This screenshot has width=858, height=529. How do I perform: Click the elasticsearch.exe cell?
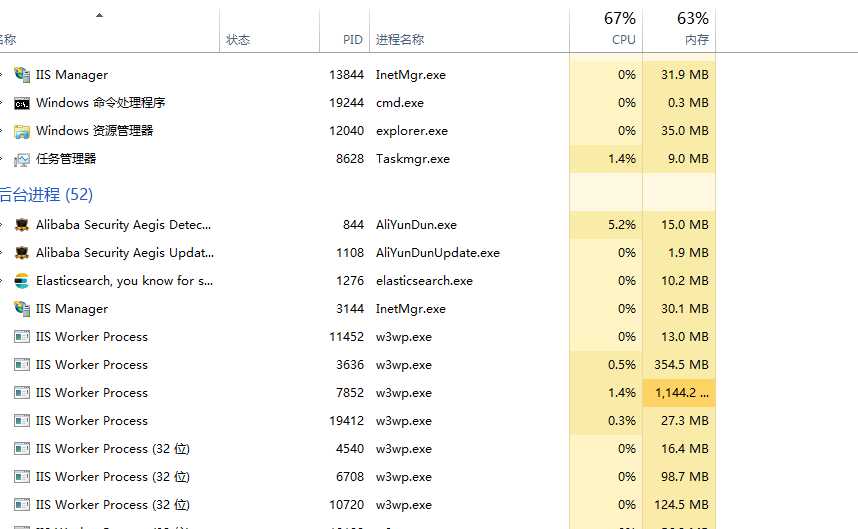424,281
